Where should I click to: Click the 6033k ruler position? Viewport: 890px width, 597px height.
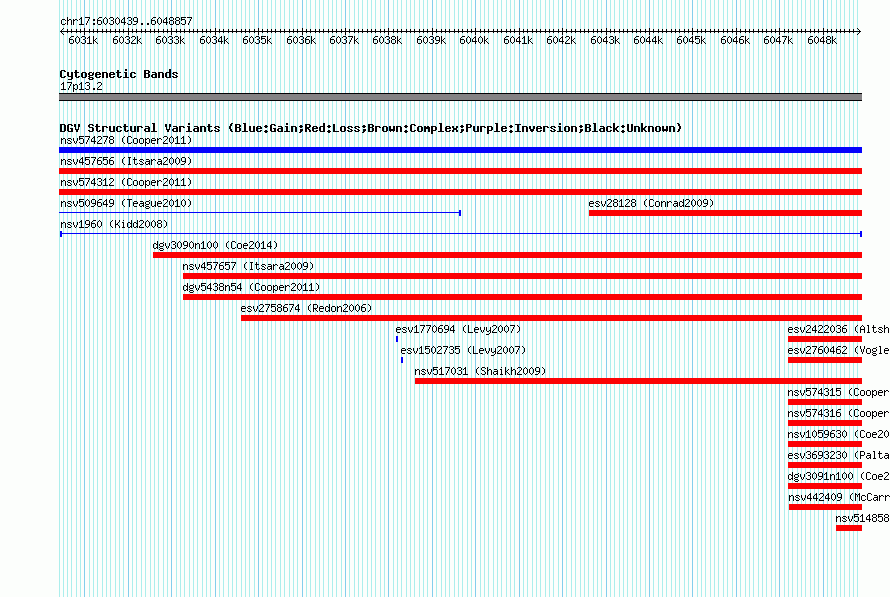click(170, 40)
